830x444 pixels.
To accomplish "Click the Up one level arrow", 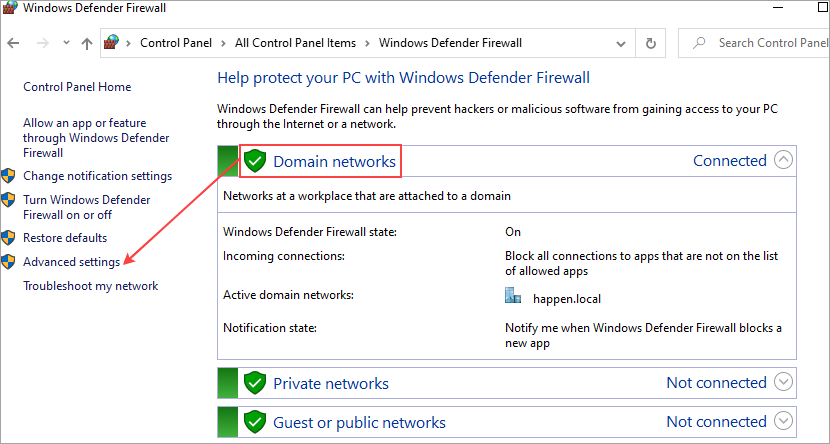I will point(87,44).
